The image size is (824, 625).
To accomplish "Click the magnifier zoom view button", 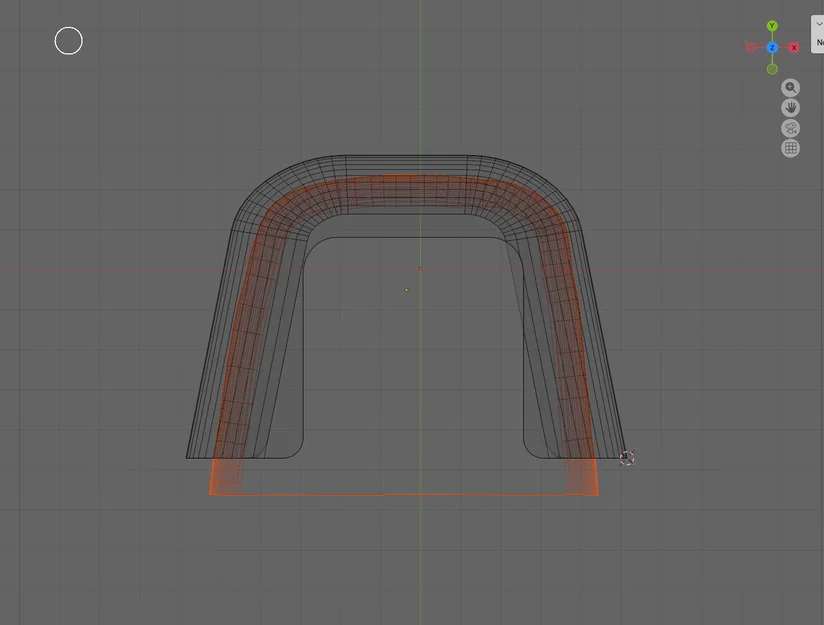I will [790, 88].
